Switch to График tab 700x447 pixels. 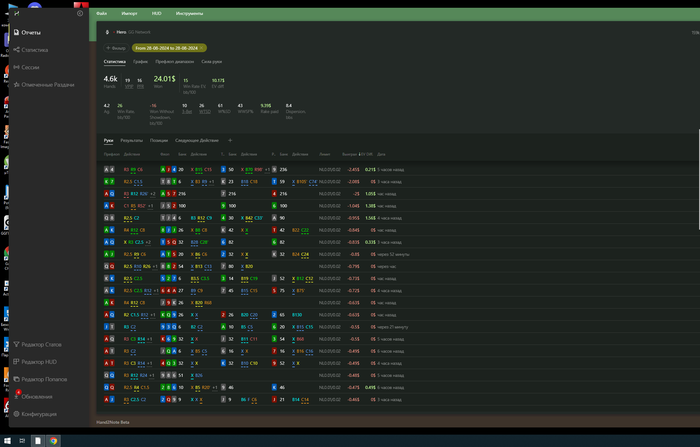click(x=141, y=62)
